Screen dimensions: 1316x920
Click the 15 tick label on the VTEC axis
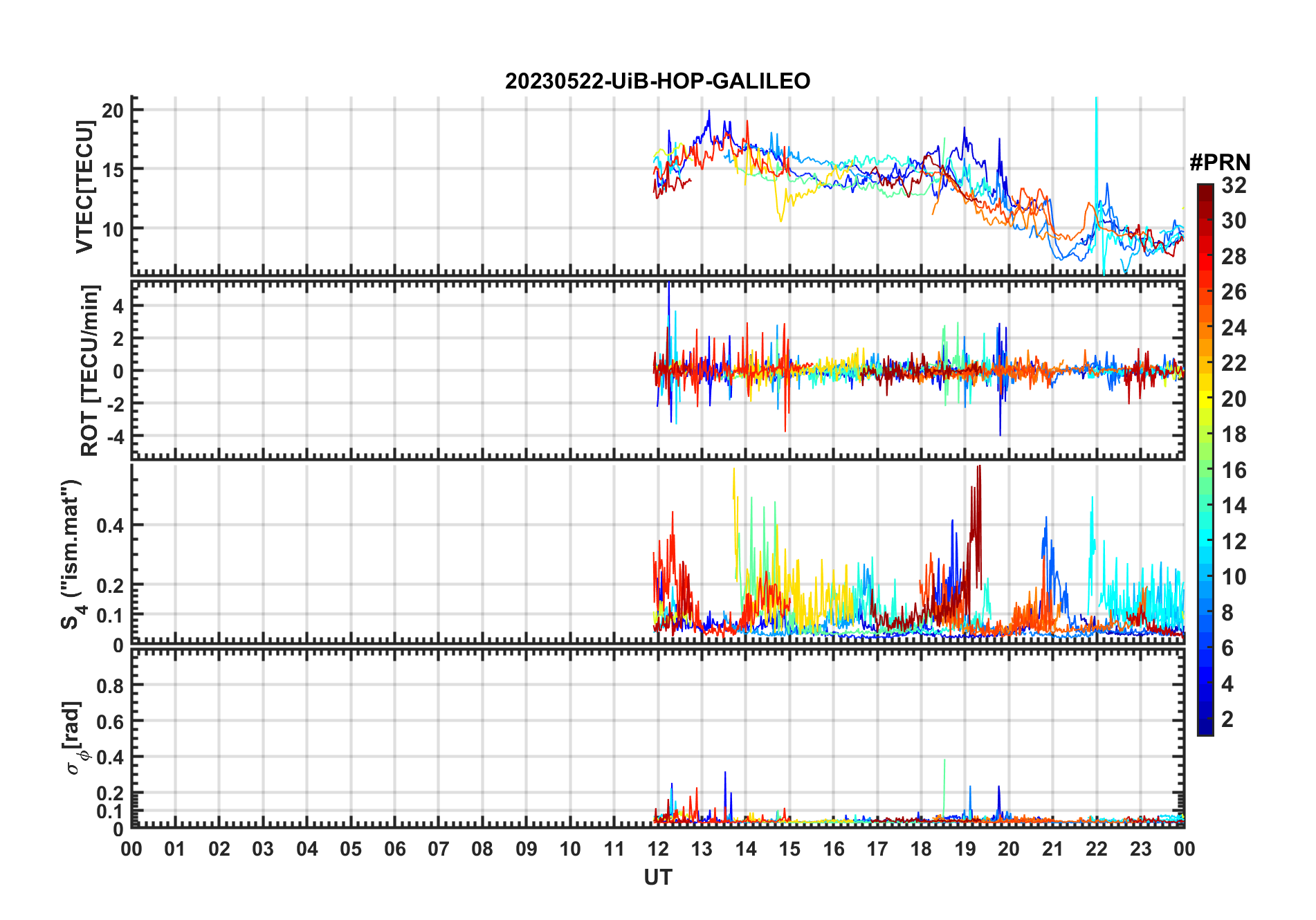(112, 169)
